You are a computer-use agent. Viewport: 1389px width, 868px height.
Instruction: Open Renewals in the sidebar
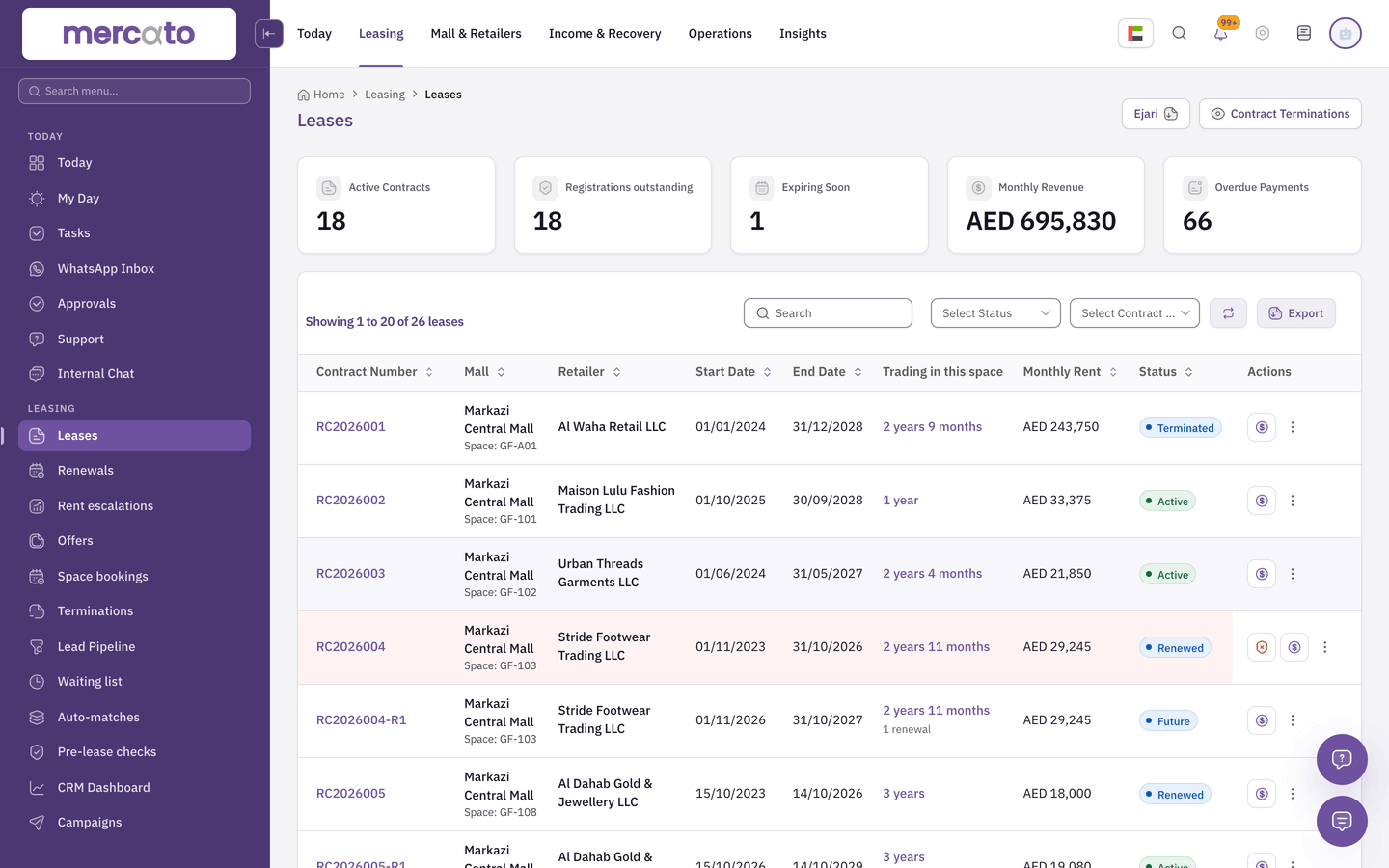click(x=134, y=471)
